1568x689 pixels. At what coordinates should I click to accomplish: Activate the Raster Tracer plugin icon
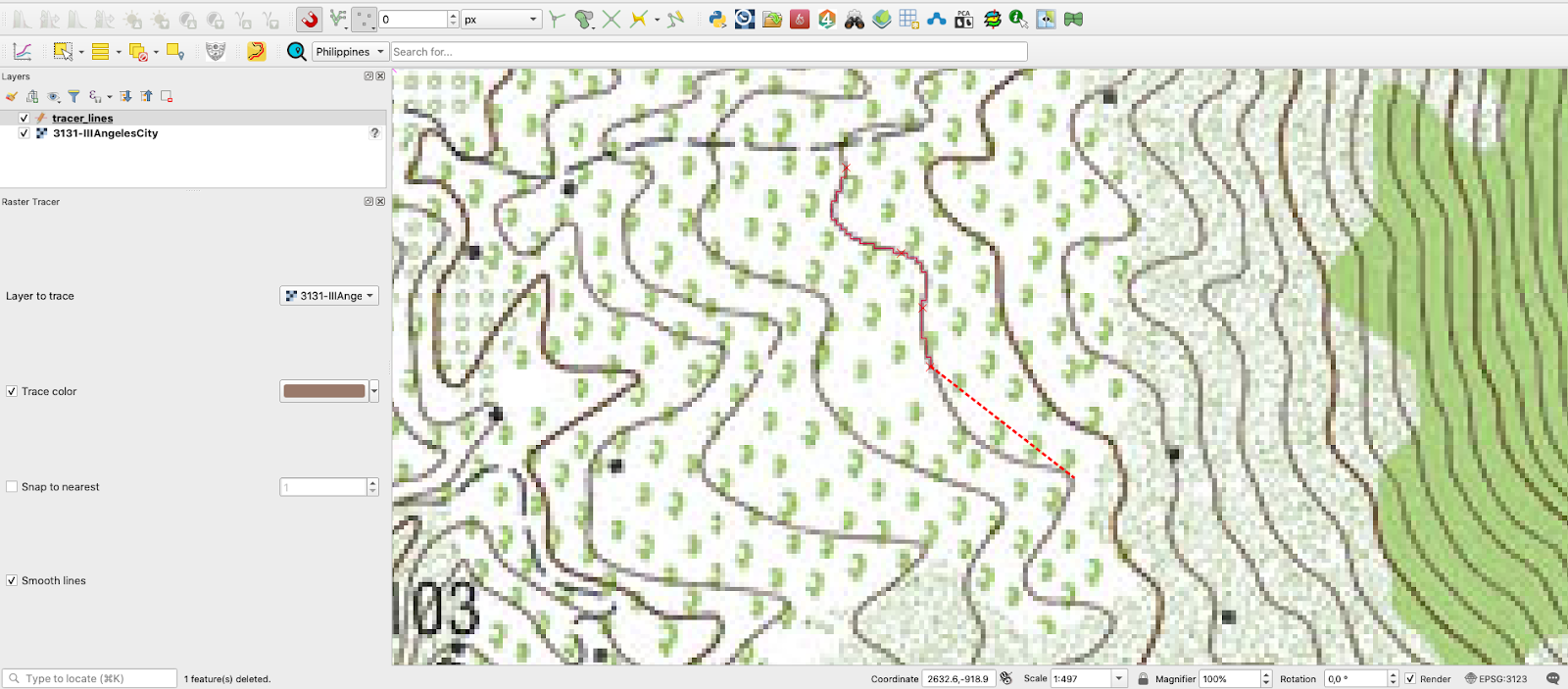click(256, 52)
